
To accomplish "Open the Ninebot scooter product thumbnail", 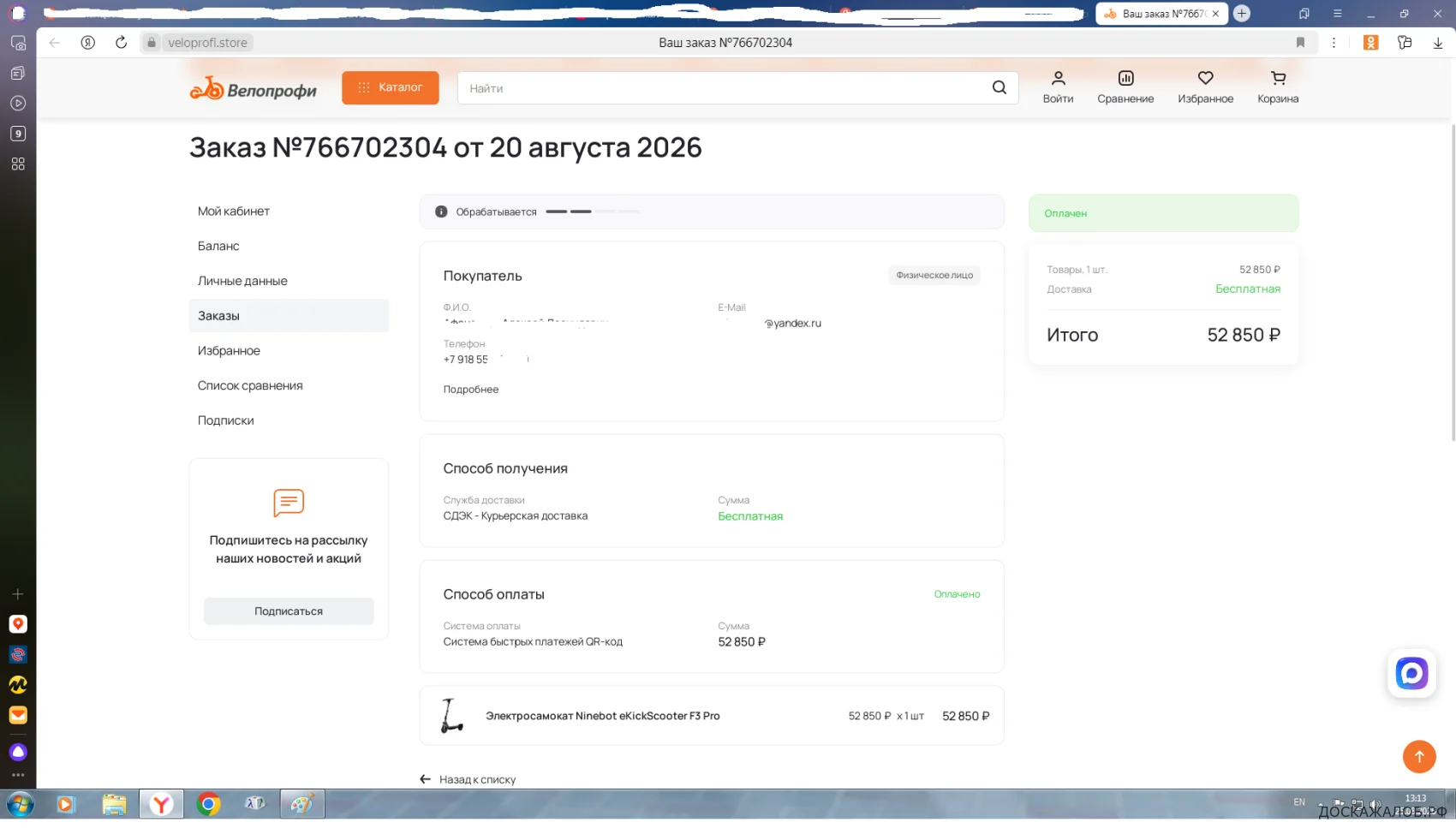I will (x=451, y=716).
